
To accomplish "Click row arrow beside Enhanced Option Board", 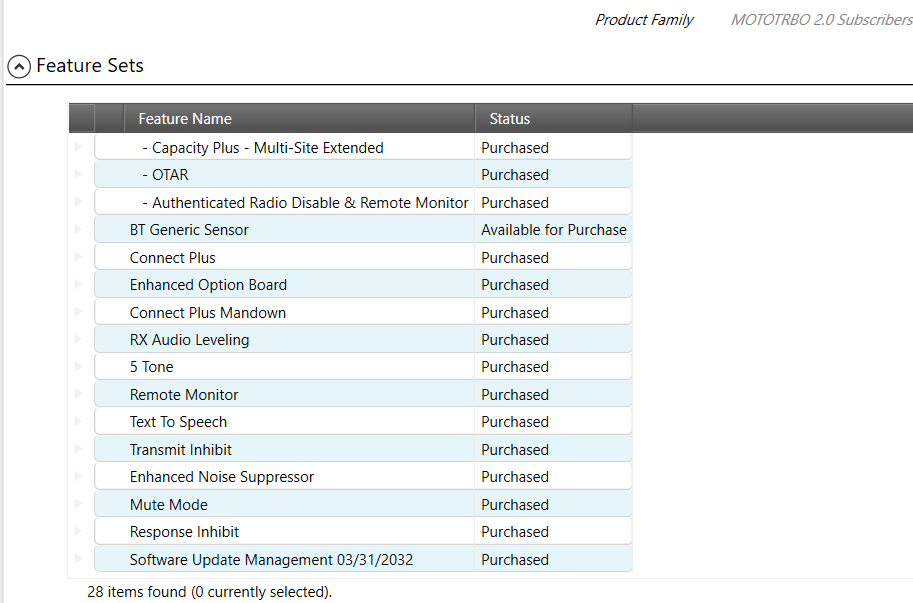I will pyautogui.click(x=80, y=284).
